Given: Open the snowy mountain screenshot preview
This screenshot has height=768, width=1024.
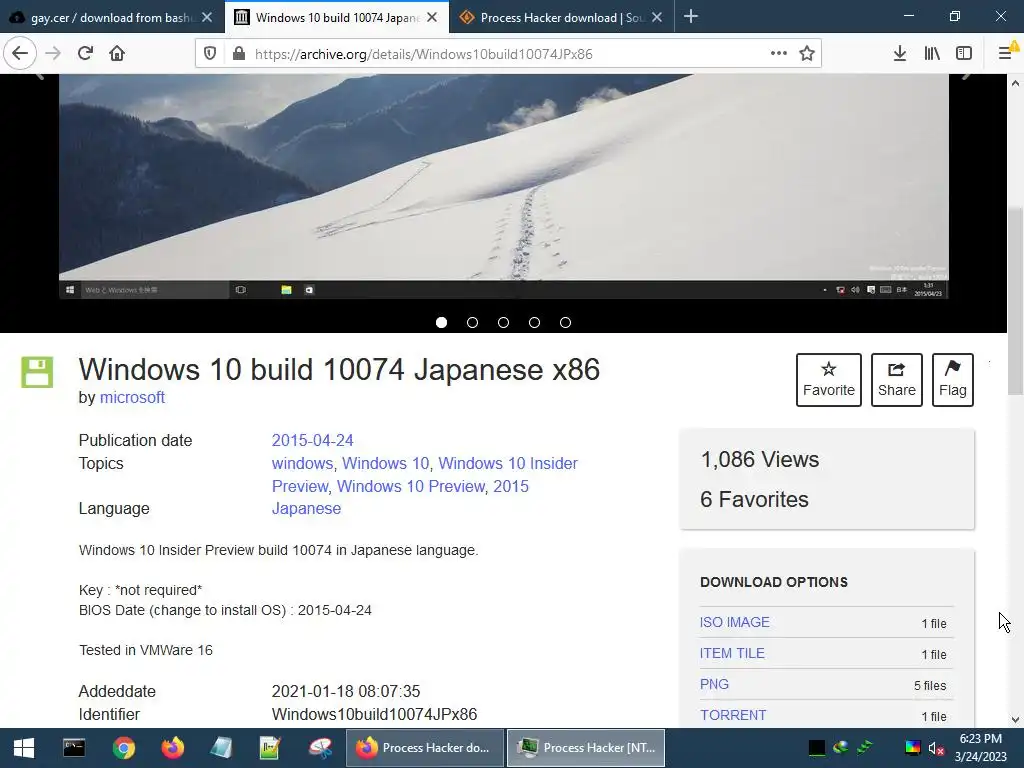Looking at the screenshot, I should click(504, 186).
